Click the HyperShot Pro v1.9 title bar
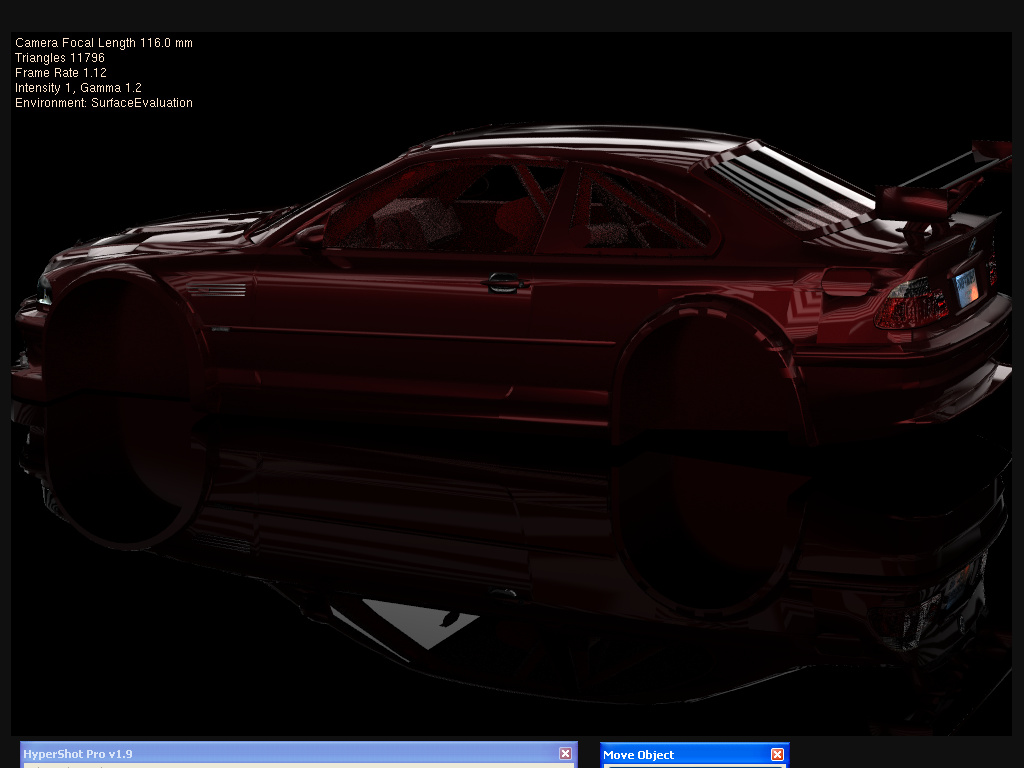This screenshot has width=1024, height=768. coord(298,754)
